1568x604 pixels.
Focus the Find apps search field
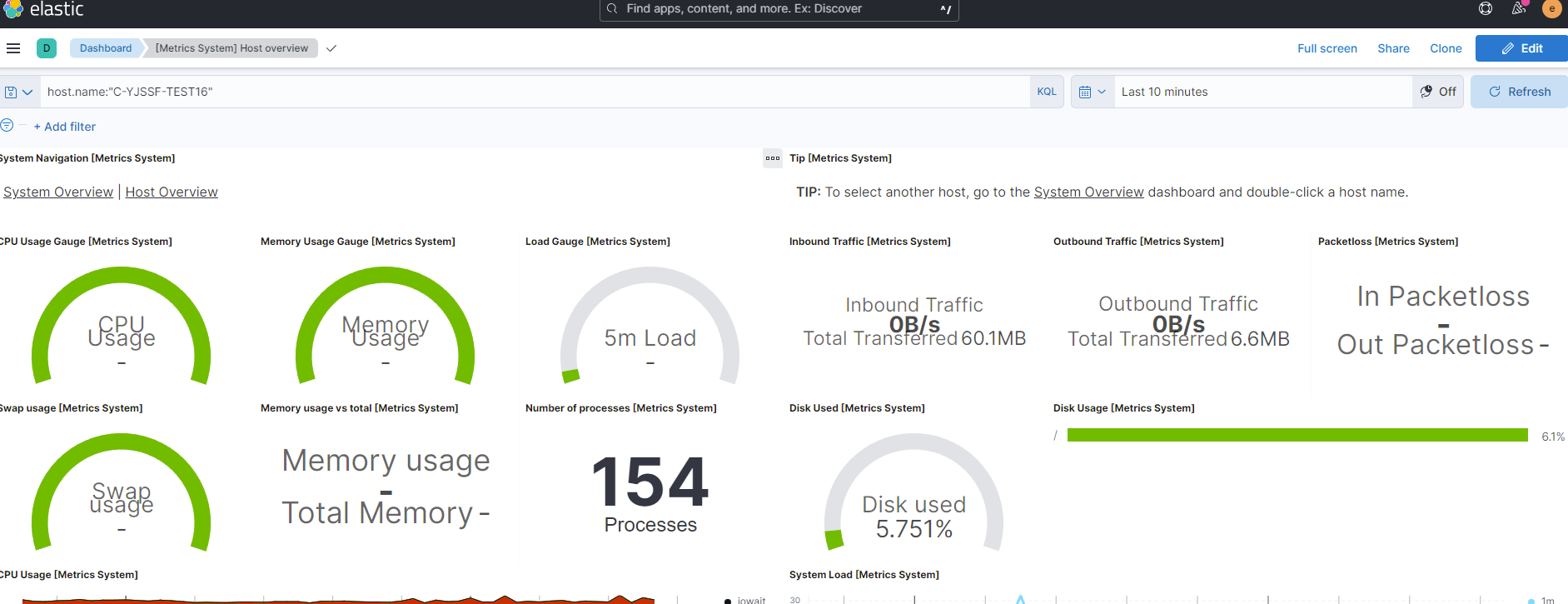(x=779, y=9)
